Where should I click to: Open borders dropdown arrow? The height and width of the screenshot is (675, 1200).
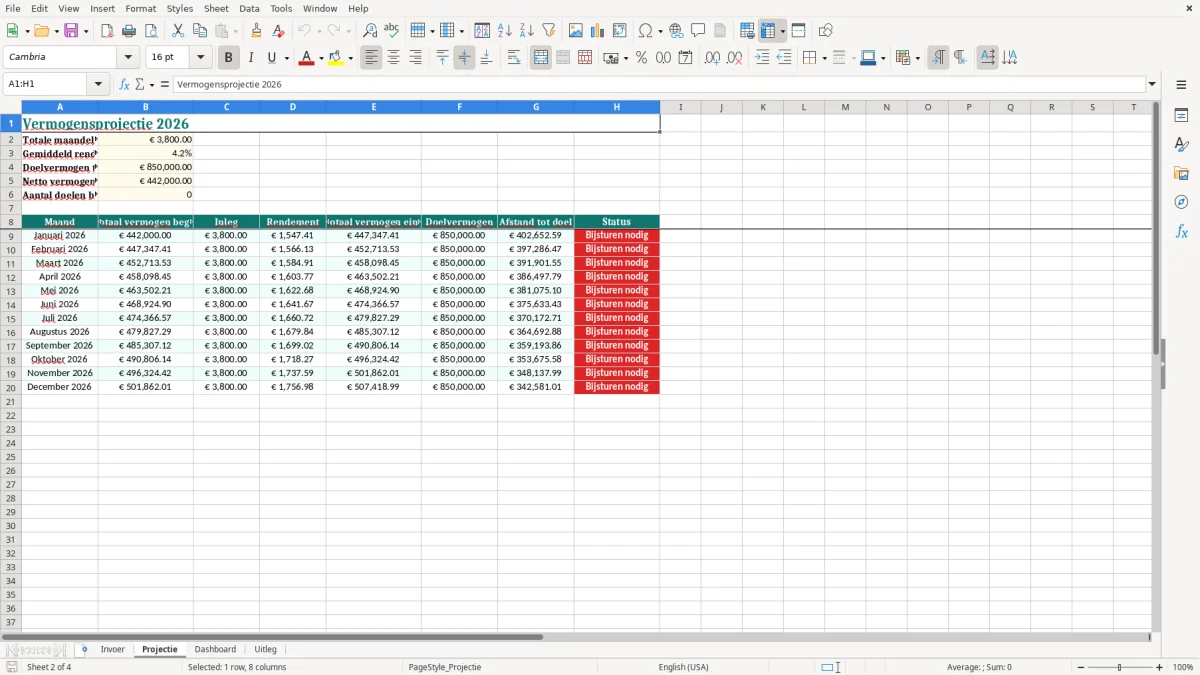pos(824,58)
